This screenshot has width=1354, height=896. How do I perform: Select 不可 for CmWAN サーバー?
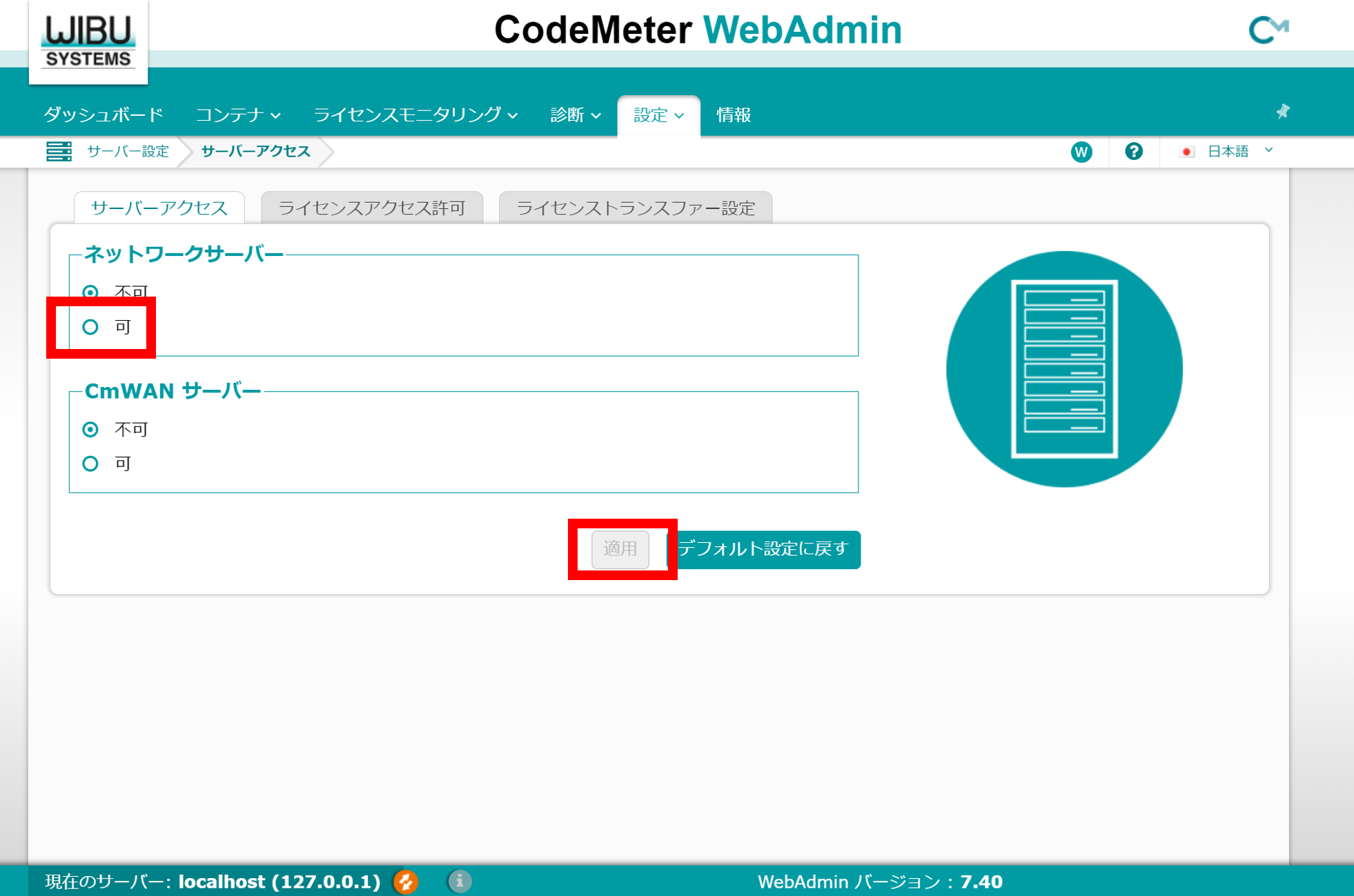click(90, 429)
